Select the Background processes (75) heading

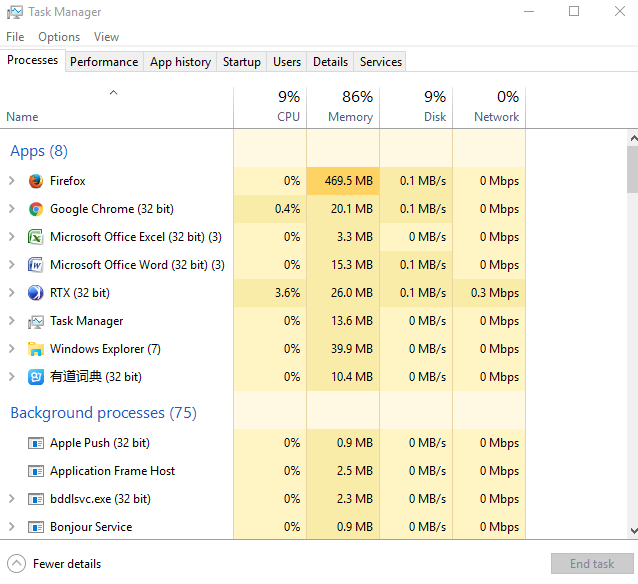click(103, 413)
